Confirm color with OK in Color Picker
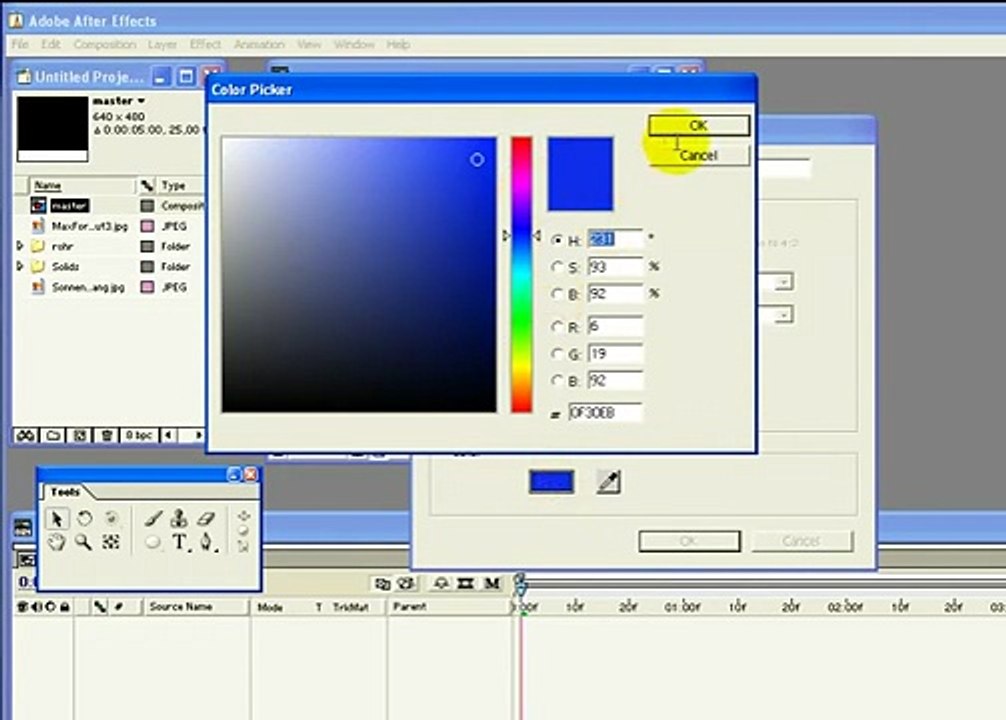This screenshot has height=720, width=1006. (699, 125)
